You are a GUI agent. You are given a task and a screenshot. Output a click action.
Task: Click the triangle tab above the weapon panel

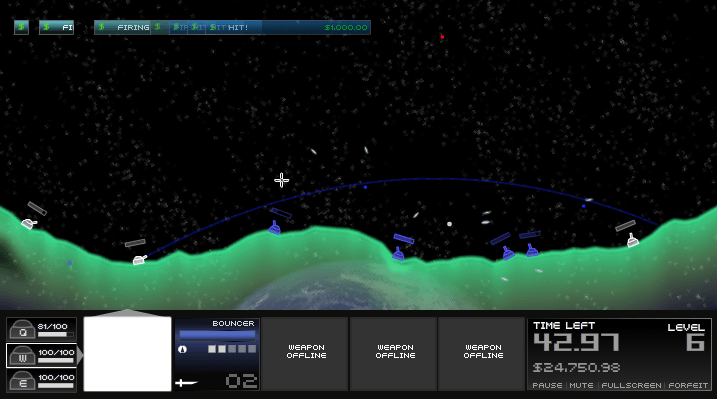(128, 313)
